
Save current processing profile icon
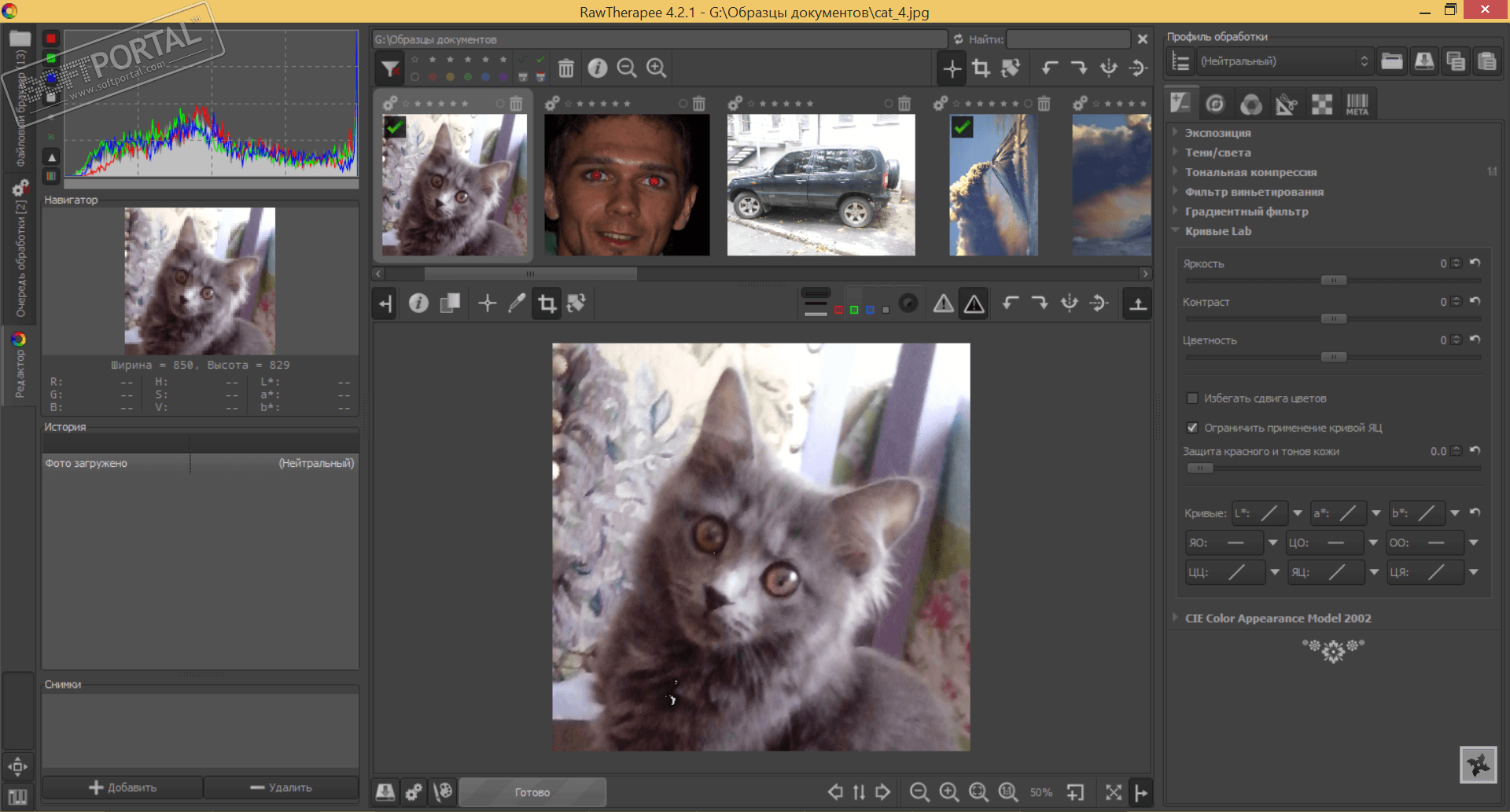pyautogui.click(x=1423, y=61)
